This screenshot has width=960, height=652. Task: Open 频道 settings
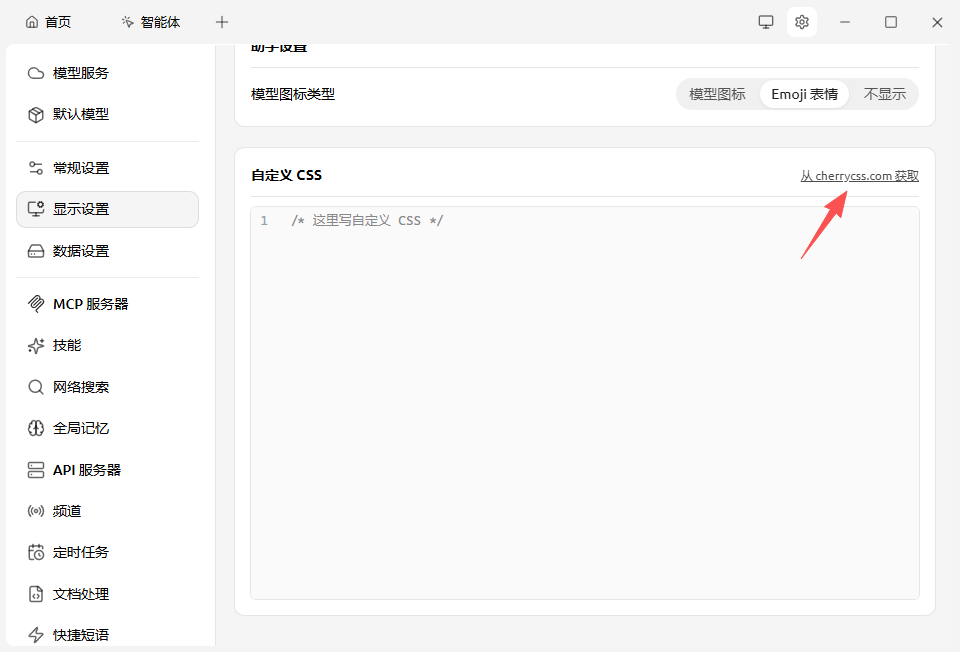pos(108,511)
